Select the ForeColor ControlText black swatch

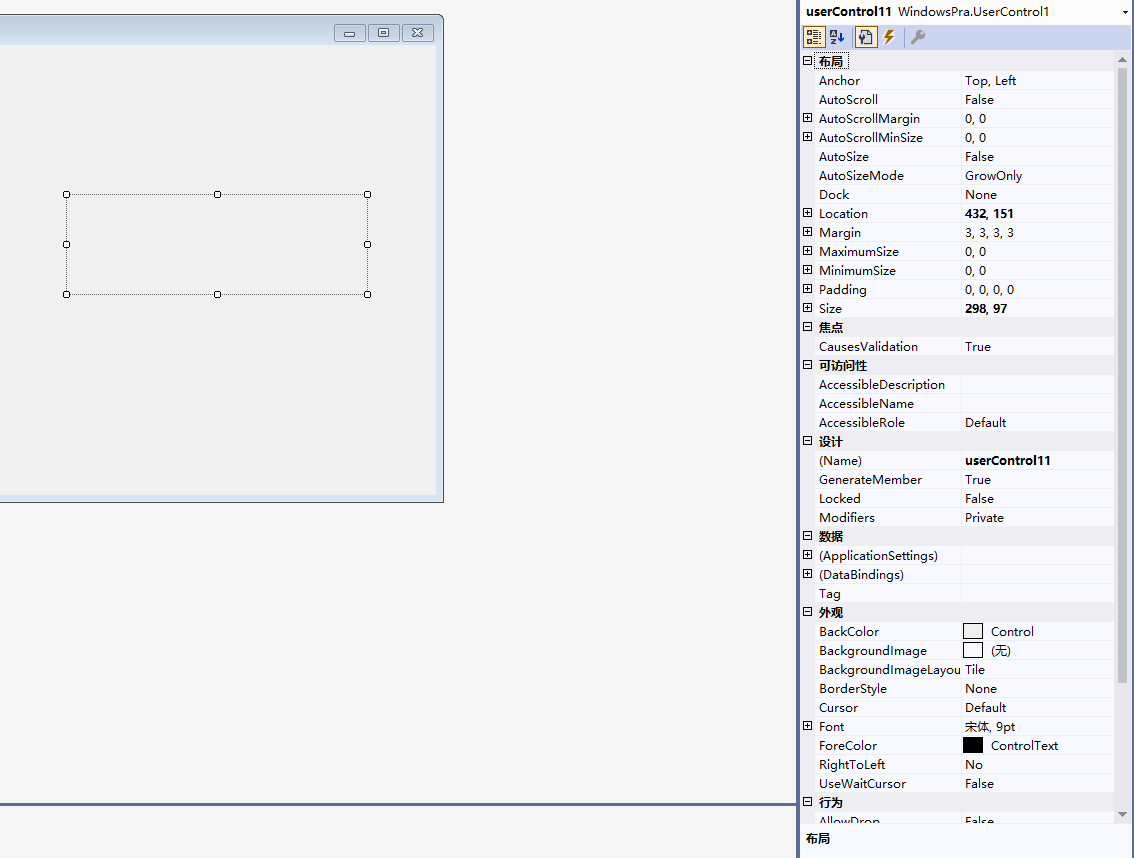coord(973,745)
